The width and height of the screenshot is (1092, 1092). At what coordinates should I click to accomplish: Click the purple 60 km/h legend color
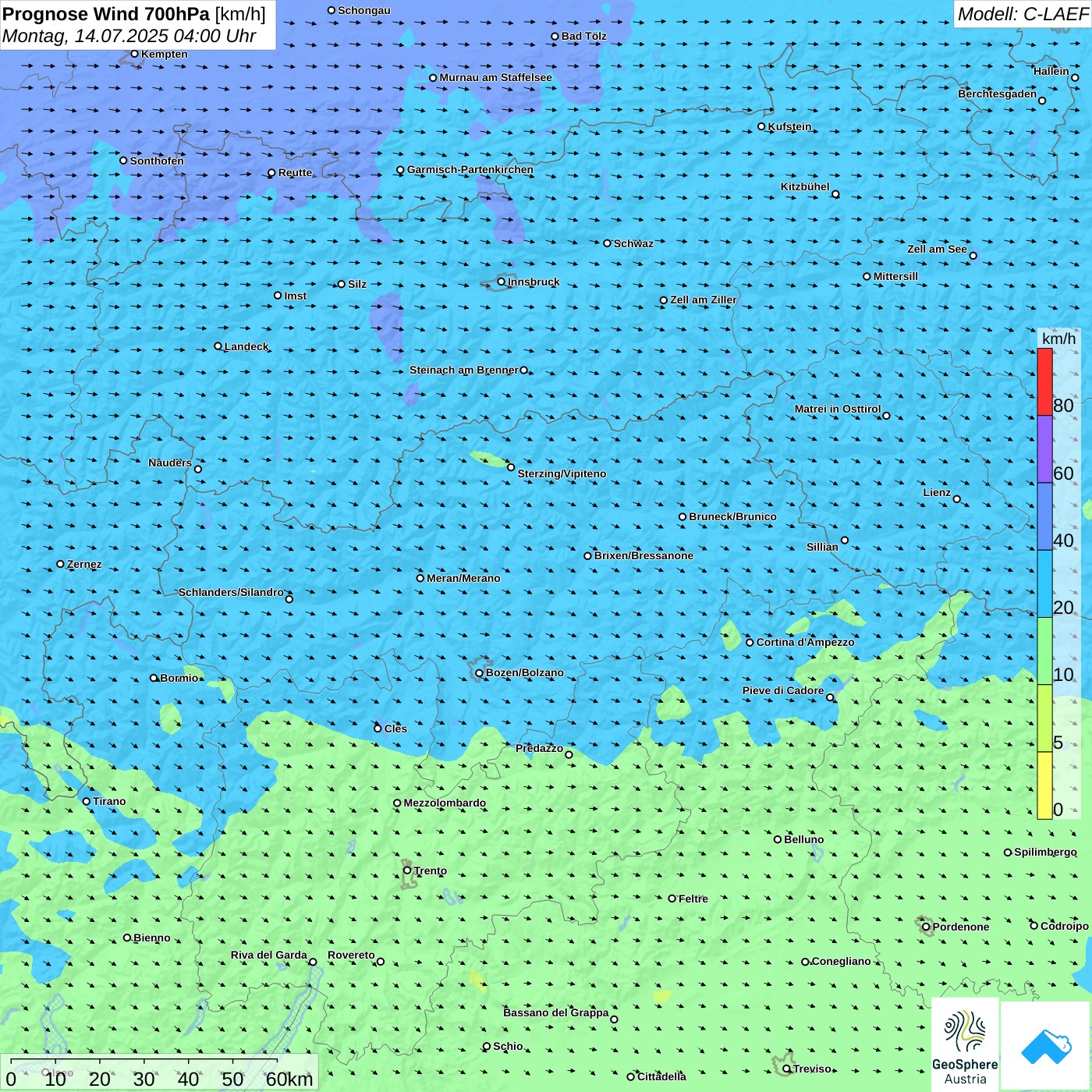click(x=1044, y=449)
